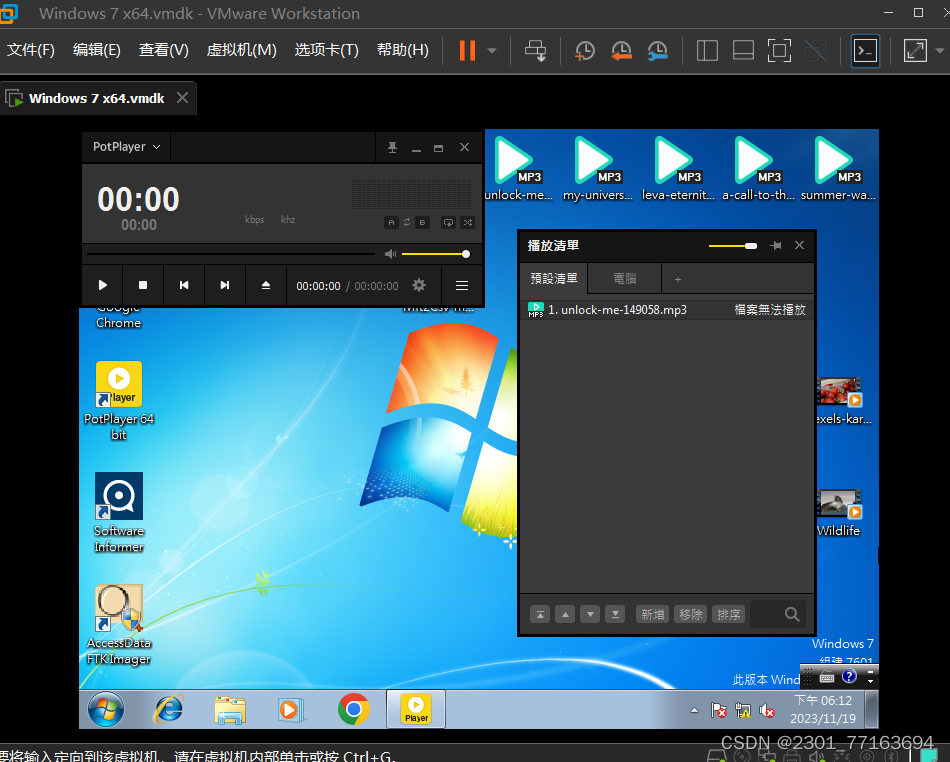Open the 帮助(H) menu

(x=403, y=50)
